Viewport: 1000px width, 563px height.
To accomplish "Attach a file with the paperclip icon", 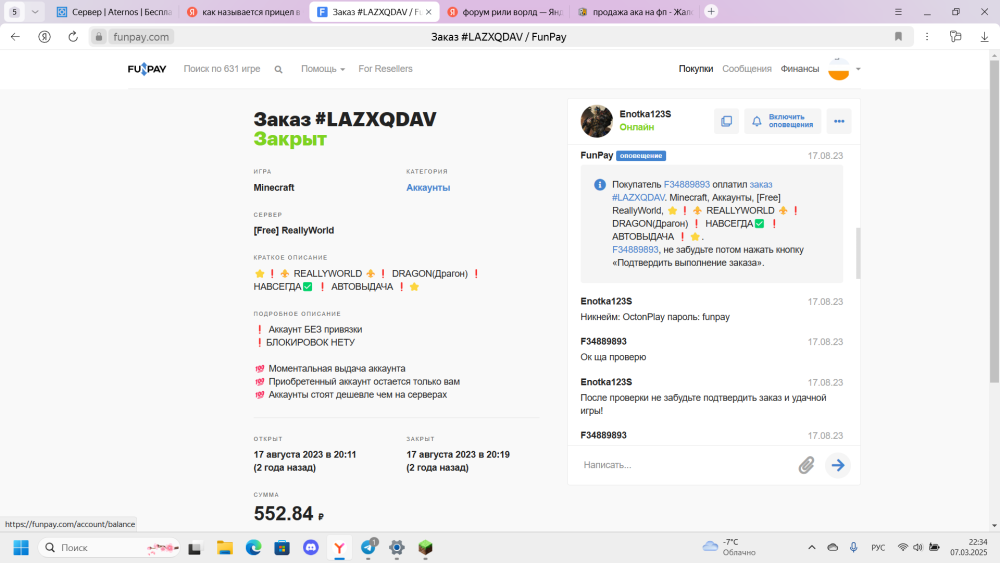I will coord(806,465).
